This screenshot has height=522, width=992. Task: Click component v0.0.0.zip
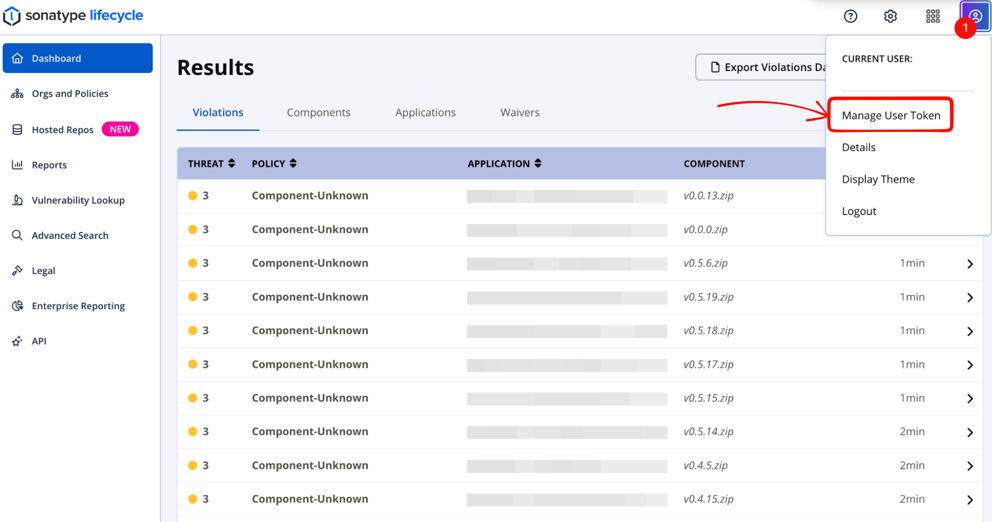pos(705,229)
